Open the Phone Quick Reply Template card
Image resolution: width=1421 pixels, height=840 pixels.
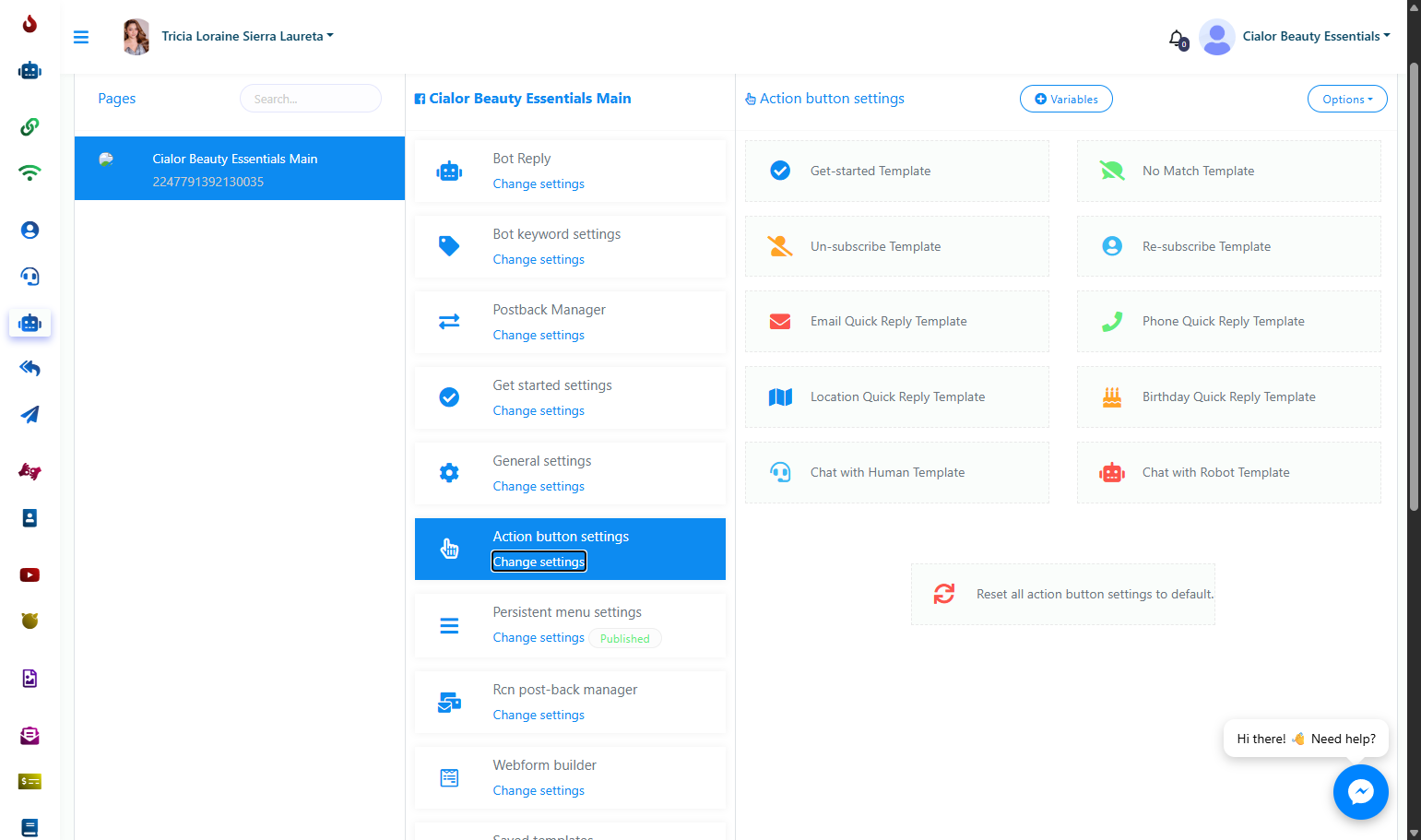[x=1229, y=321]
